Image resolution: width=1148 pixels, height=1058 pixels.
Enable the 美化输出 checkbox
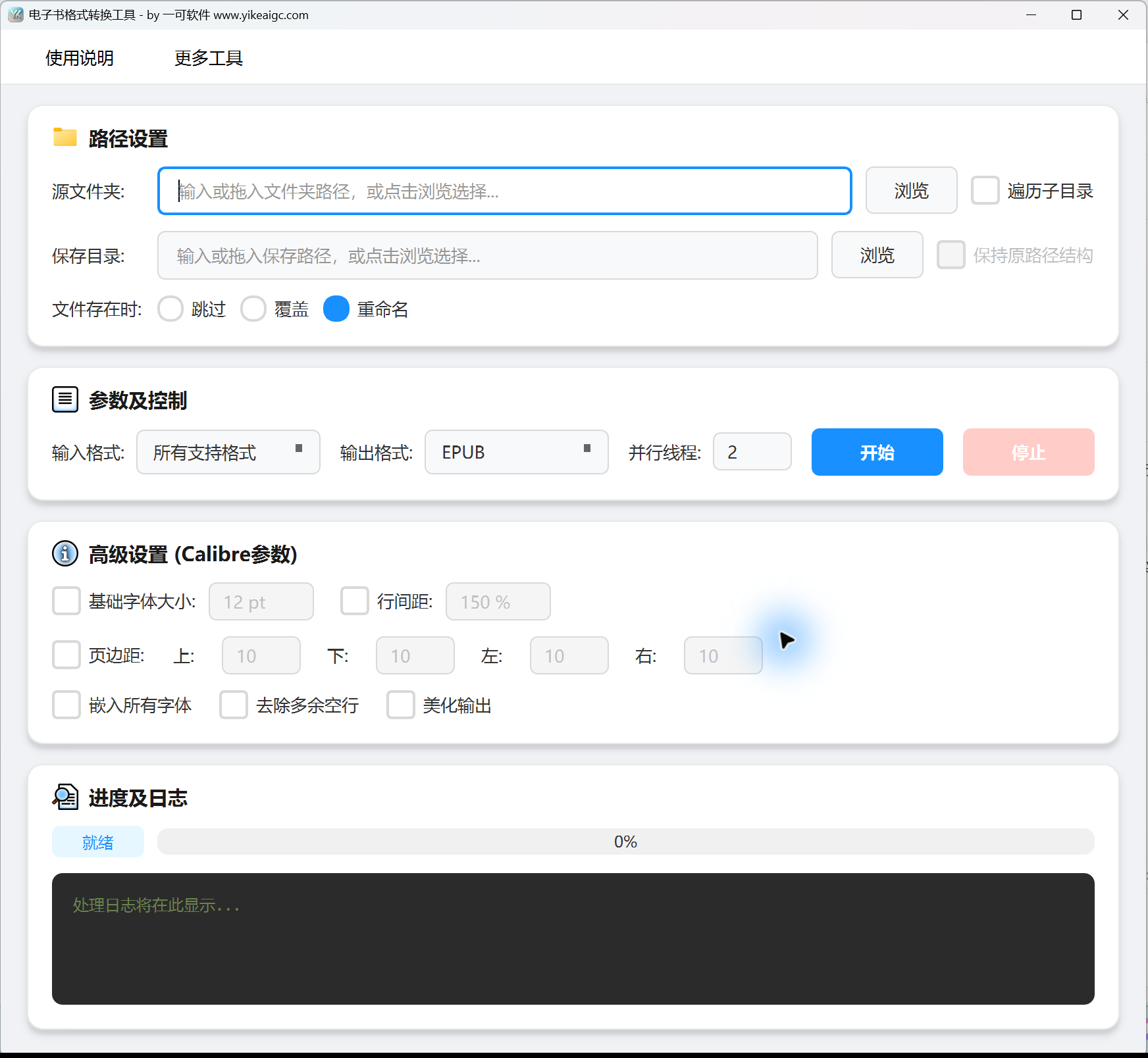(x=401, y=705)
